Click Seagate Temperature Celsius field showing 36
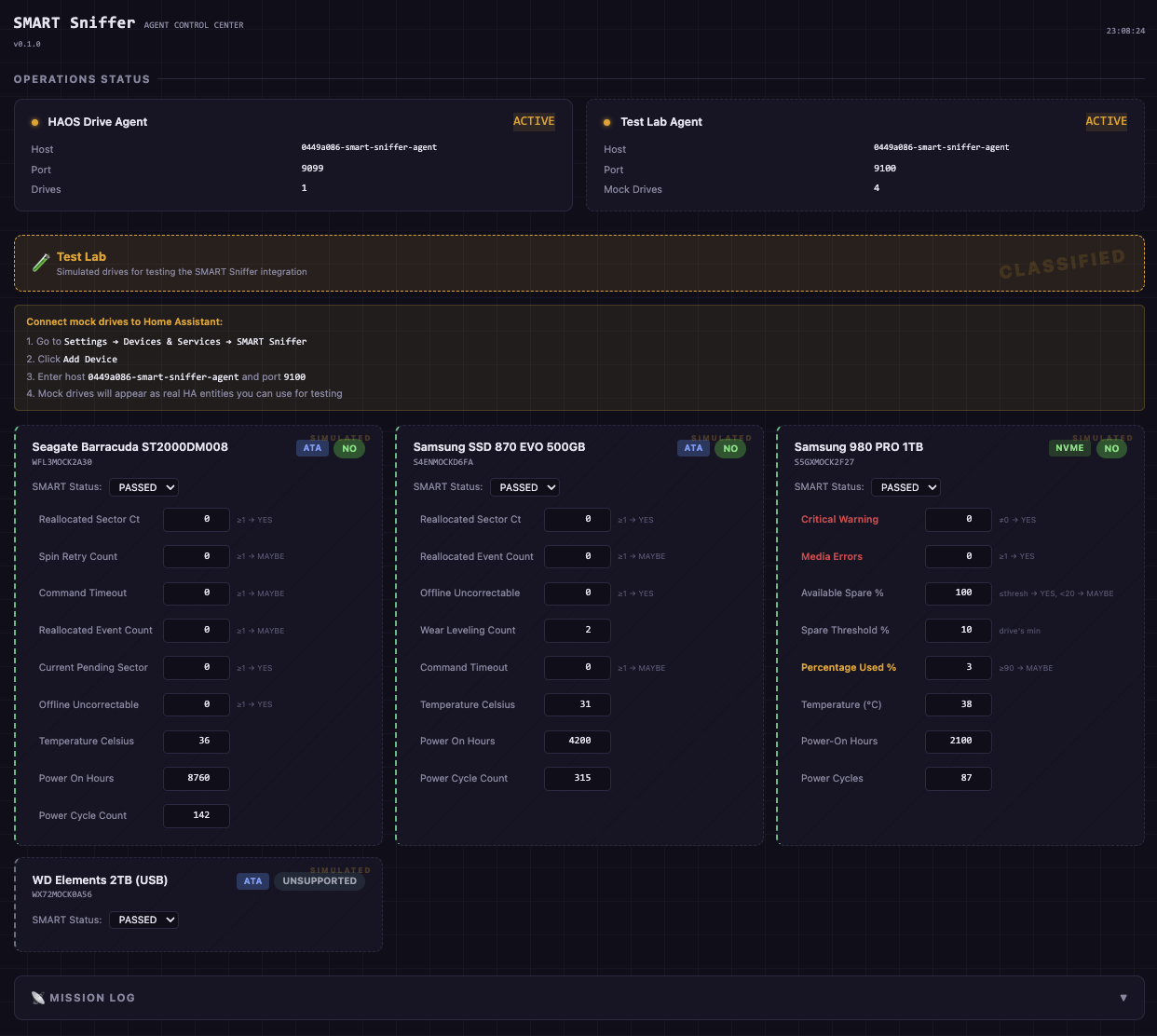1157x1036 pixels. (197, 742)
